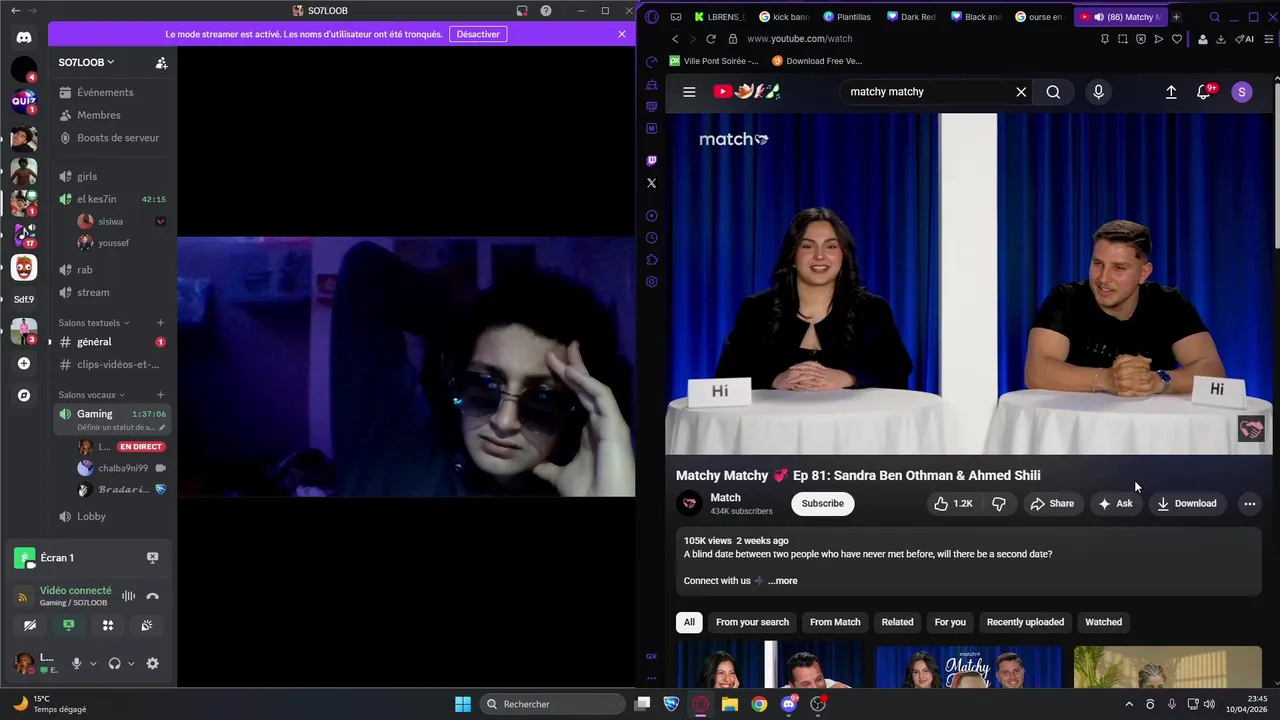Open soundboard icon in voice panel
This screenshot has height=720, width=1280.
pyautogui.click(x=146, y=625)
